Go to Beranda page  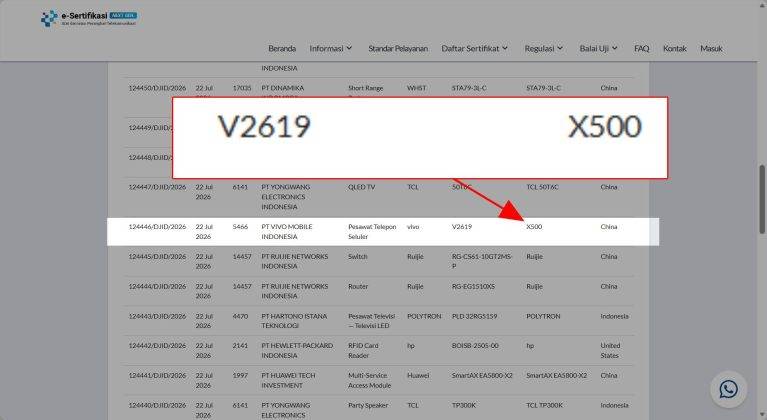[282, 48]
